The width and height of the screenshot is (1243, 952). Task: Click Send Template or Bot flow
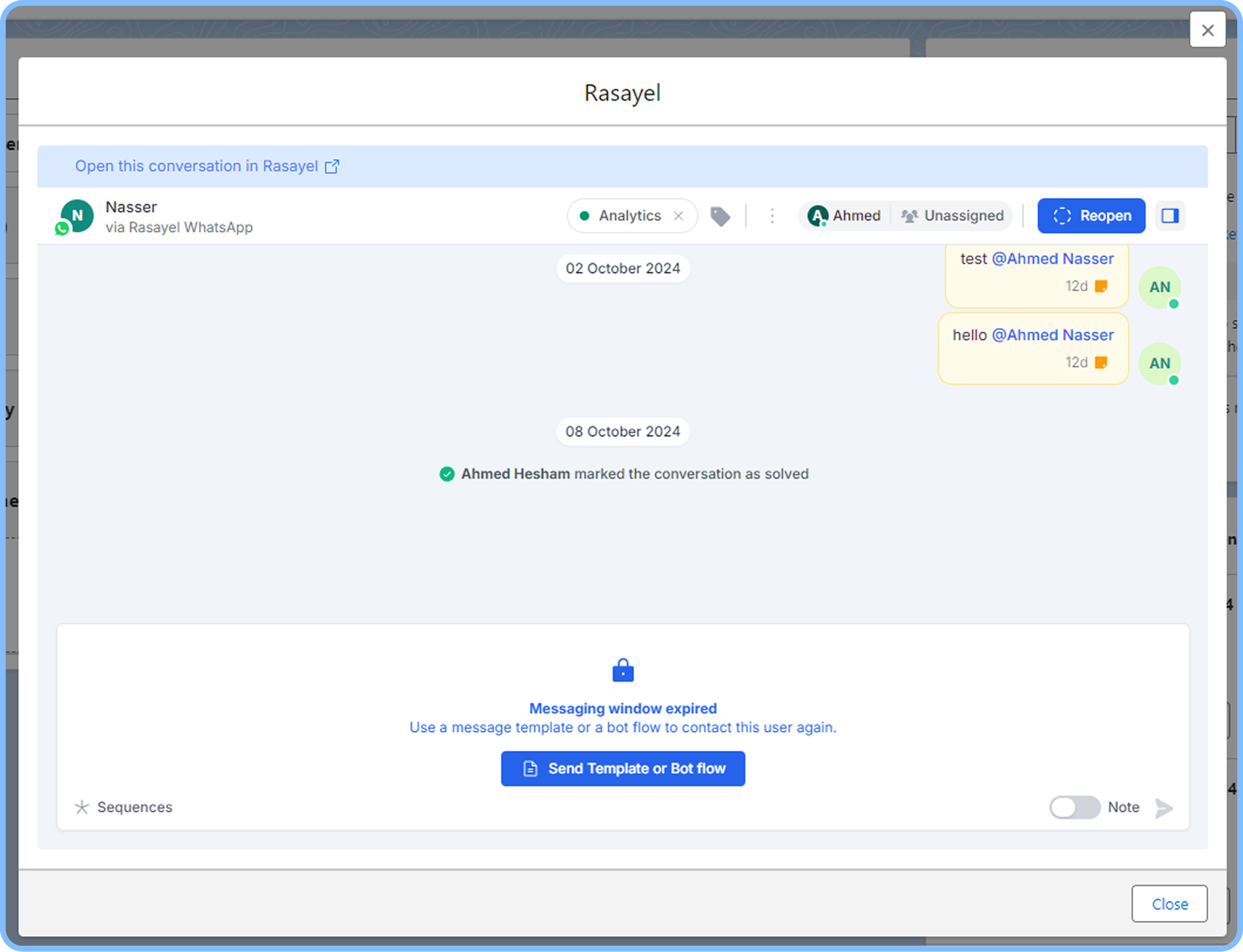(623, 768)
